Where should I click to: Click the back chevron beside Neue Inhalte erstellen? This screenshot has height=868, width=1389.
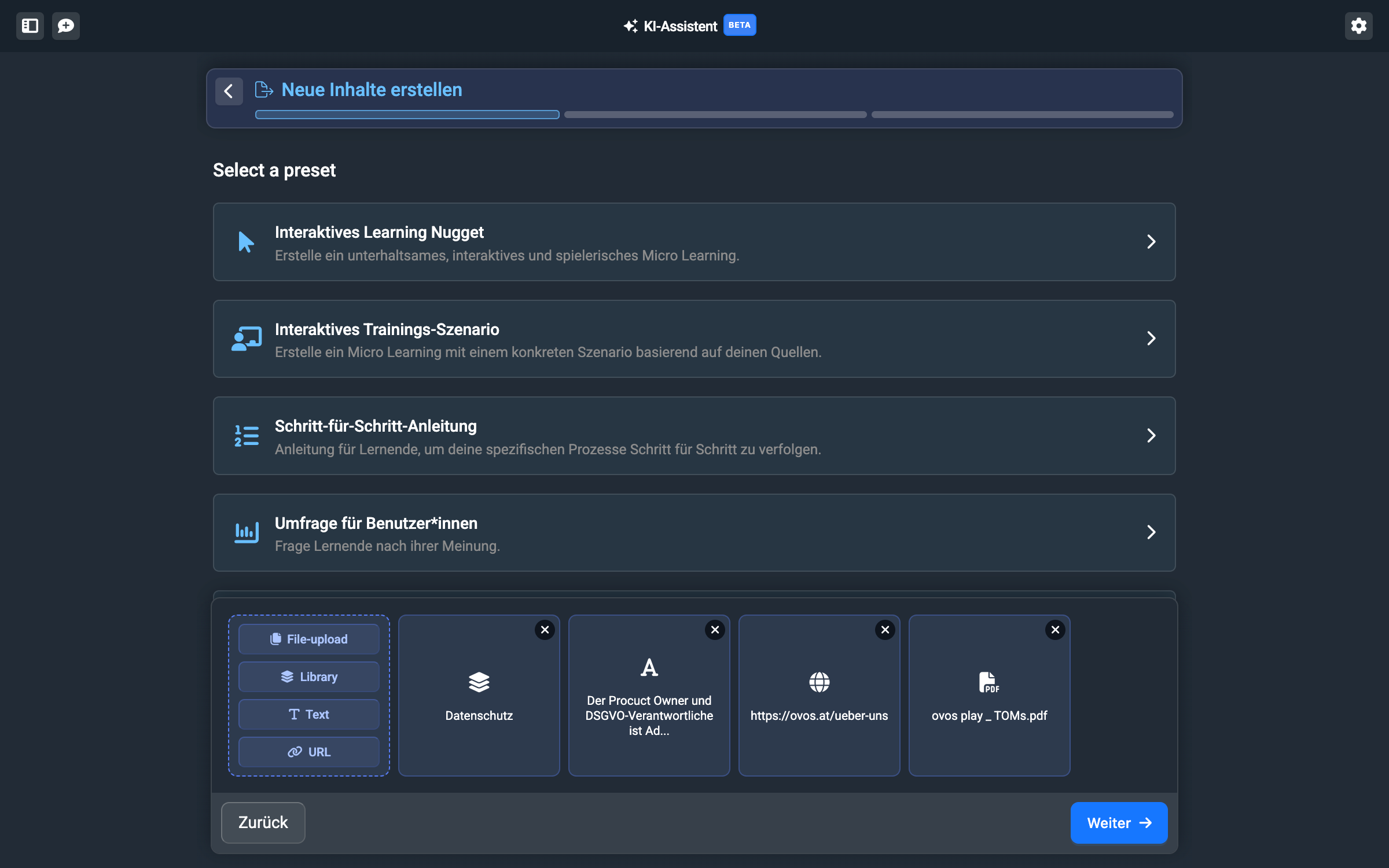coord(229,91)
